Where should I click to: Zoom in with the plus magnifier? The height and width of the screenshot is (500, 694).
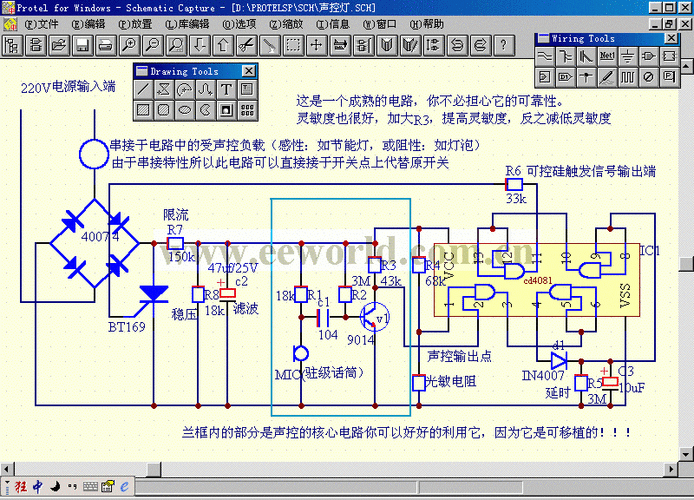click(129, 45)
